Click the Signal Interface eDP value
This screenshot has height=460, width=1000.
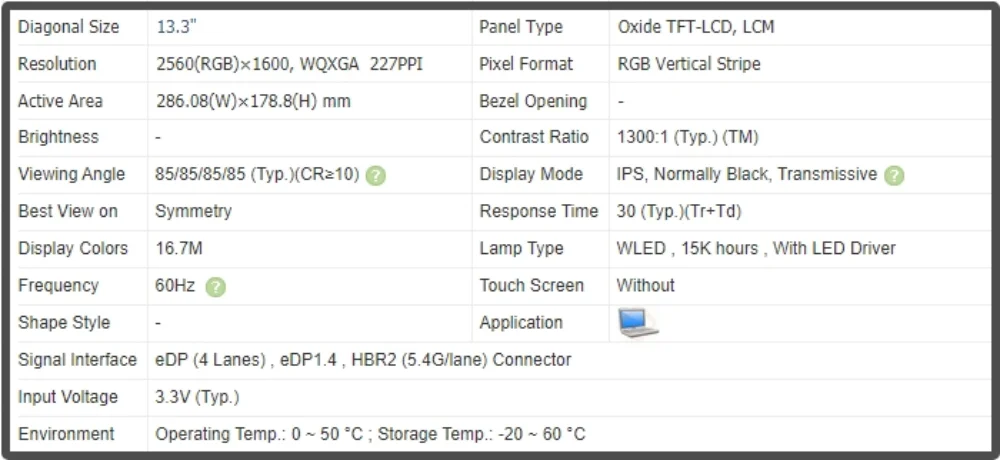[x=363, y=360]
